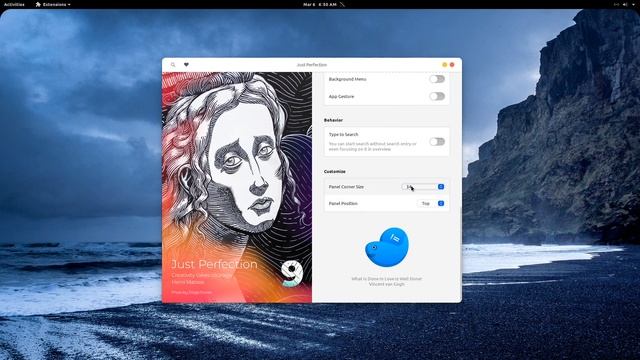Click the App Gesture label
This screenshot has height=360, width=640.
coord(341,96)
